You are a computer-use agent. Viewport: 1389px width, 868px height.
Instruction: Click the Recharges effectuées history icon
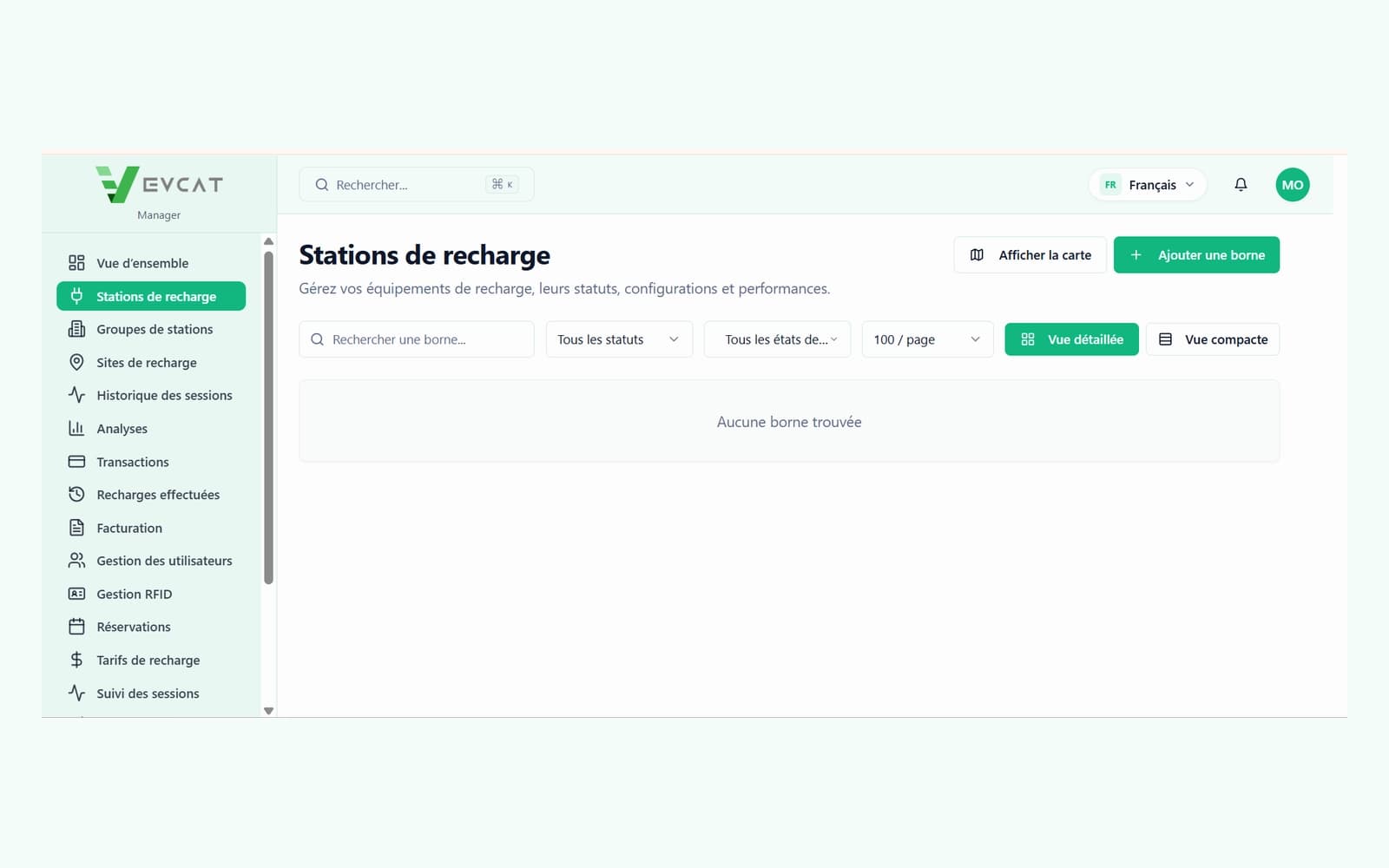coord(76,495)
